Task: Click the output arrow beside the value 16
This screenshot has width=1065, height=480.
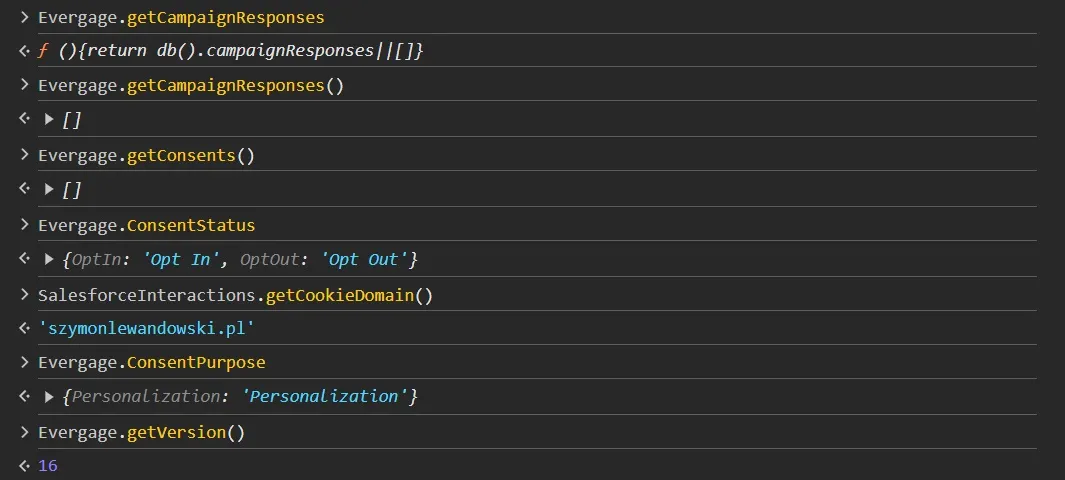Action: pyautogui.click(x=24, y=466)
